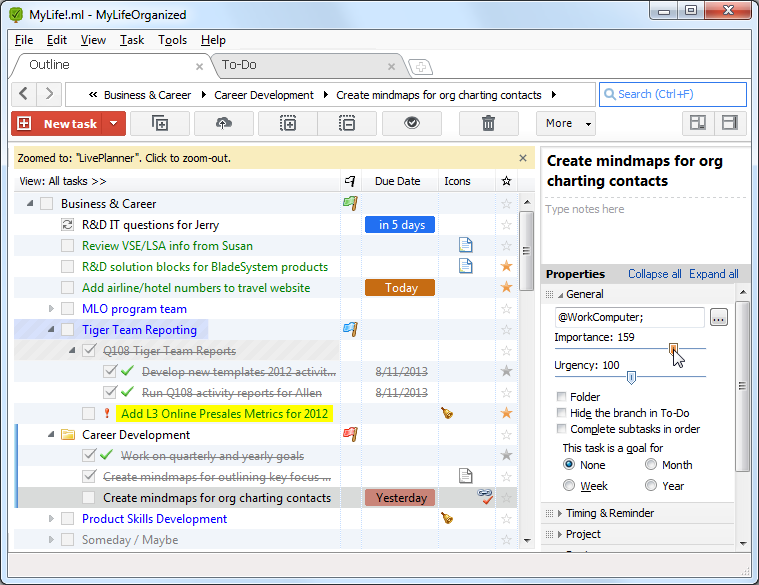This screenshot has width=759, height=585.
Task: Open the More button menu
Action: (566, 123)
